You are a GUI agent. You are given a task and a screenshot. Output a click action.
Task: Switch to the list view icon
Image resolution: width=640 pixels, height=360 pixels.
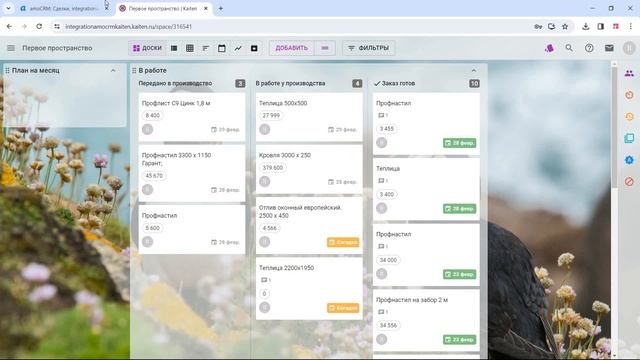(174, 48)
